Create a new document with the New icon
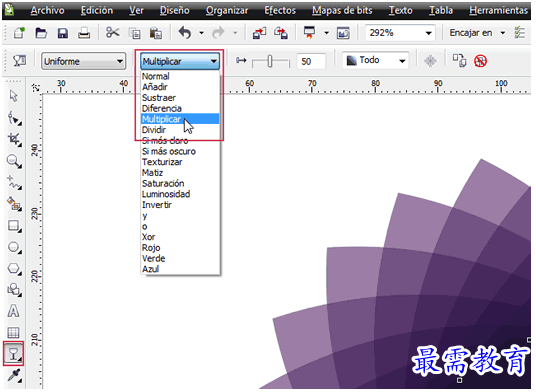This screenshot has height=392, width=536. click(19, 33)
